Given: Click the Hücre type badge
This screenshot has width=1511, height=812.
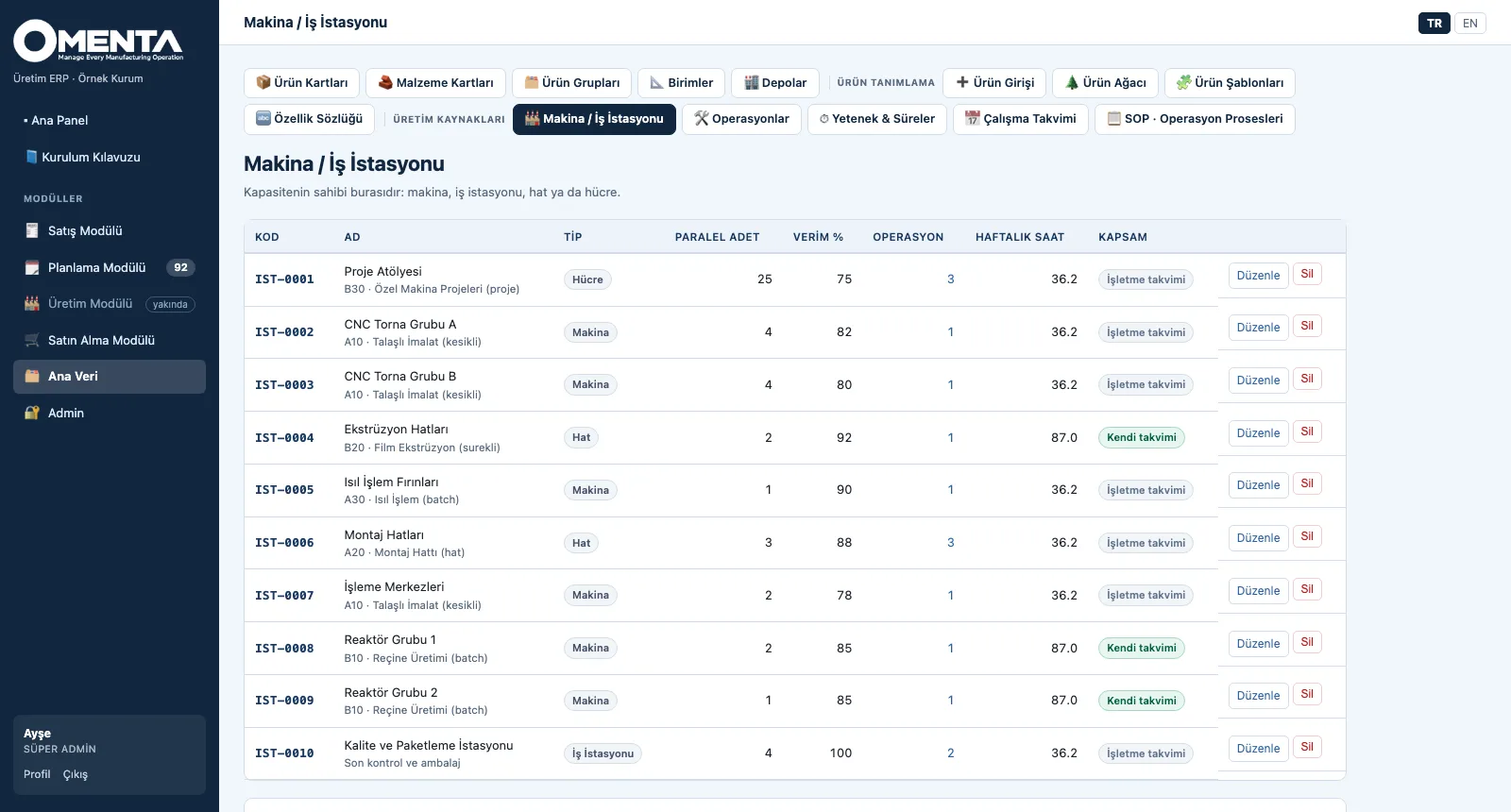Looking at the screenshot, I should [x=587, y=279].
